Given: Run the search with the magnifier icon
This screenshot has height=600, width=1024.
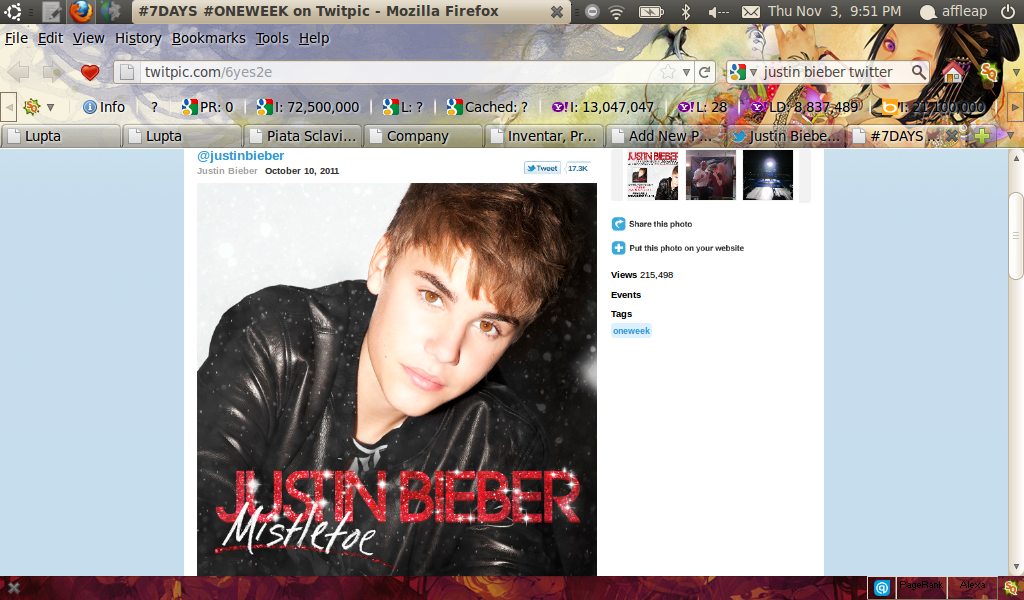Looking at the screenshot, I should click(918, 72).
